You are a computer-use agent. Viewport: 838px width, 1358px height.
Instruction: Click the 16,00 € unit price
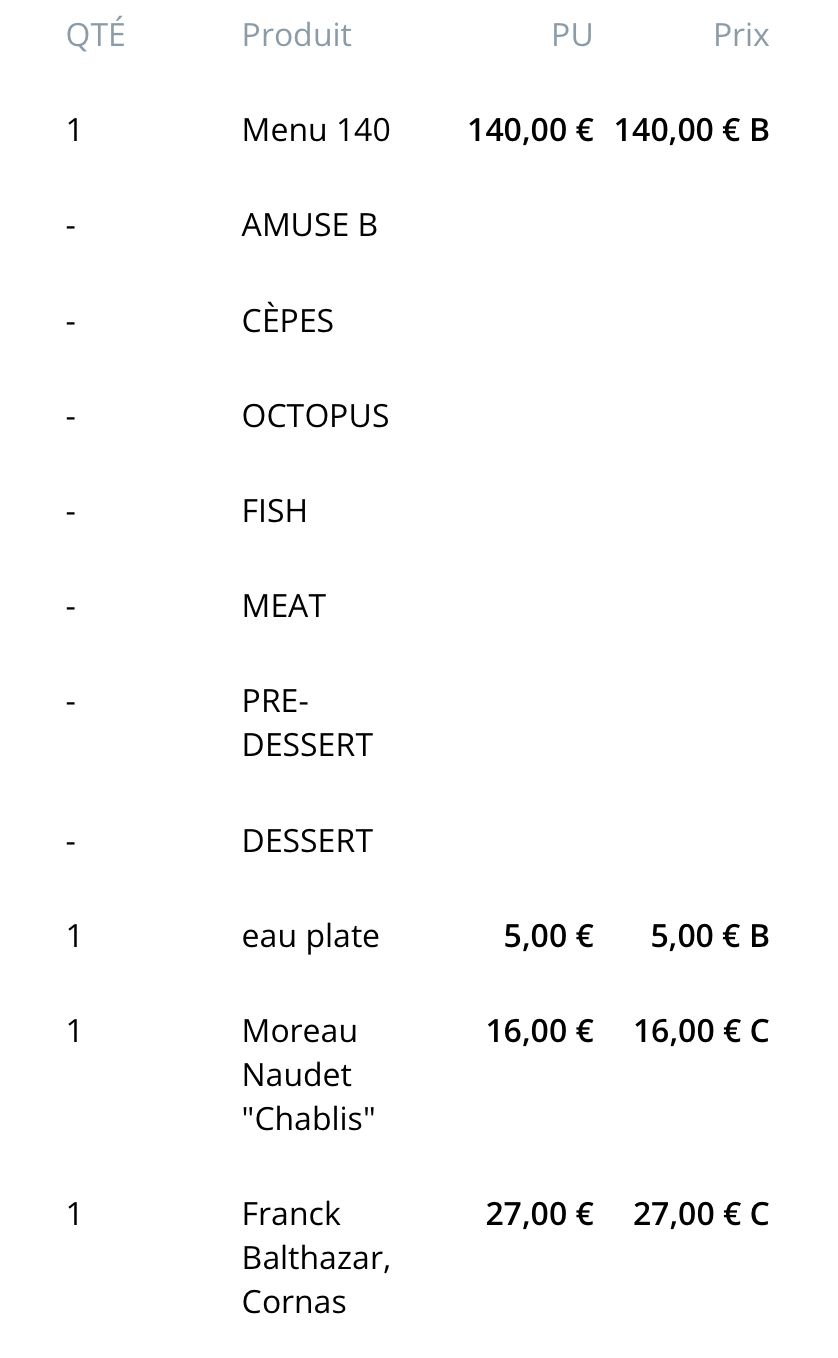click(540, 1030)
